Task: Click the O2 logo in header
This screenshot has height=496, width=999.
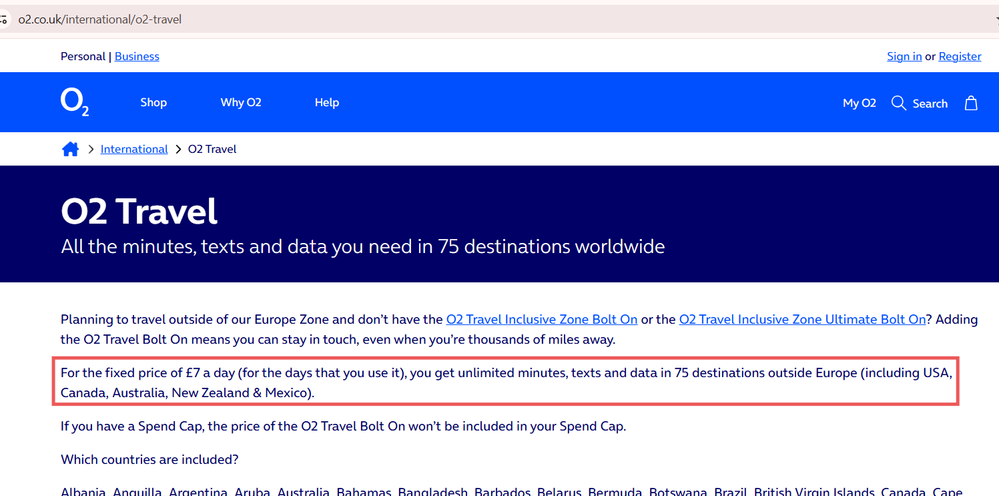Action: click(x=75, y=103)
